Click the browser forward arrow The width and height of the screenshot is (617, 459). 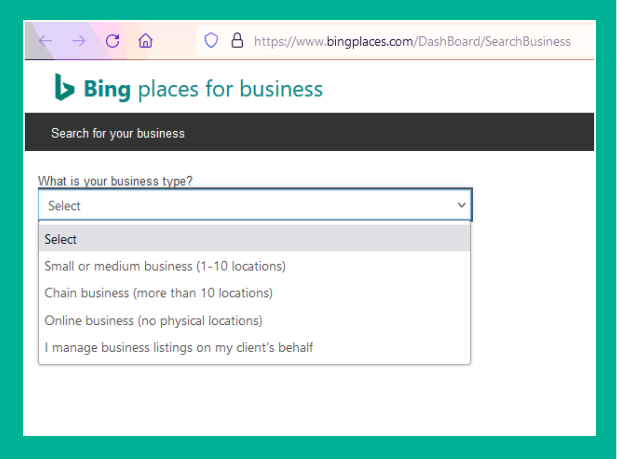tap(79, 41)
